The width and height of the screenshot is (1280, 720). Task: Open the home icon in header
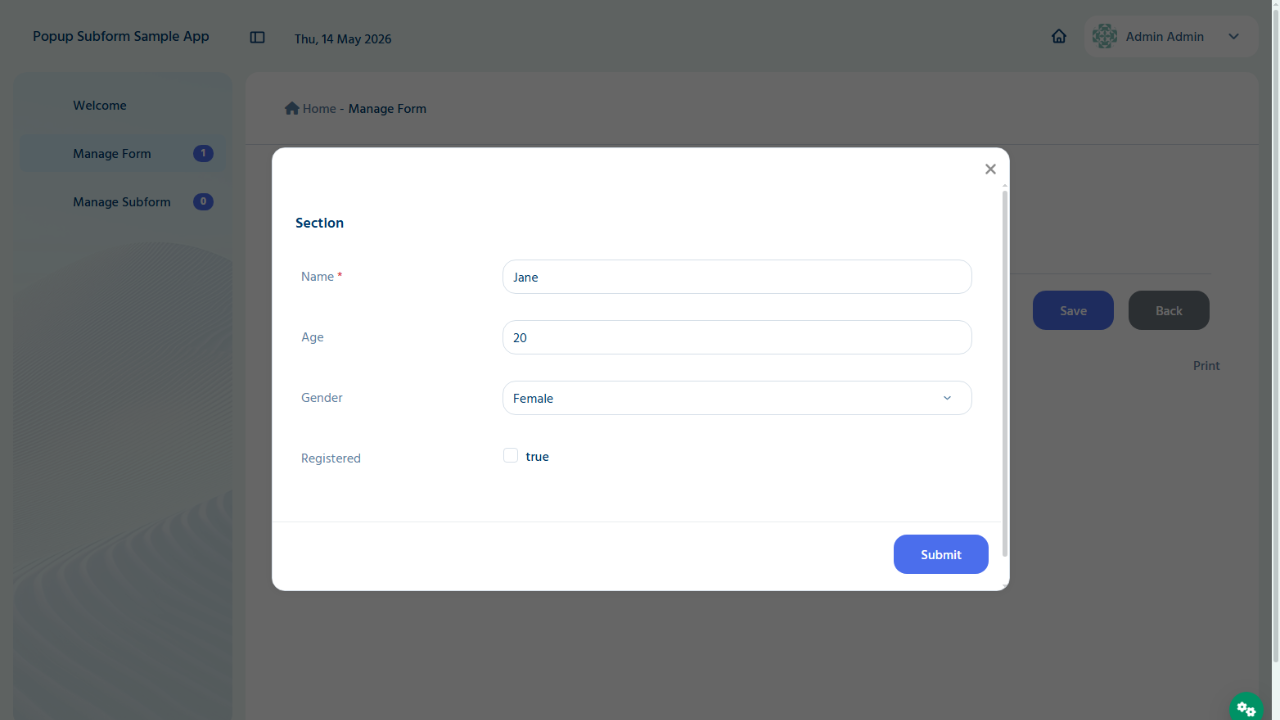(x=1059, y=36)
